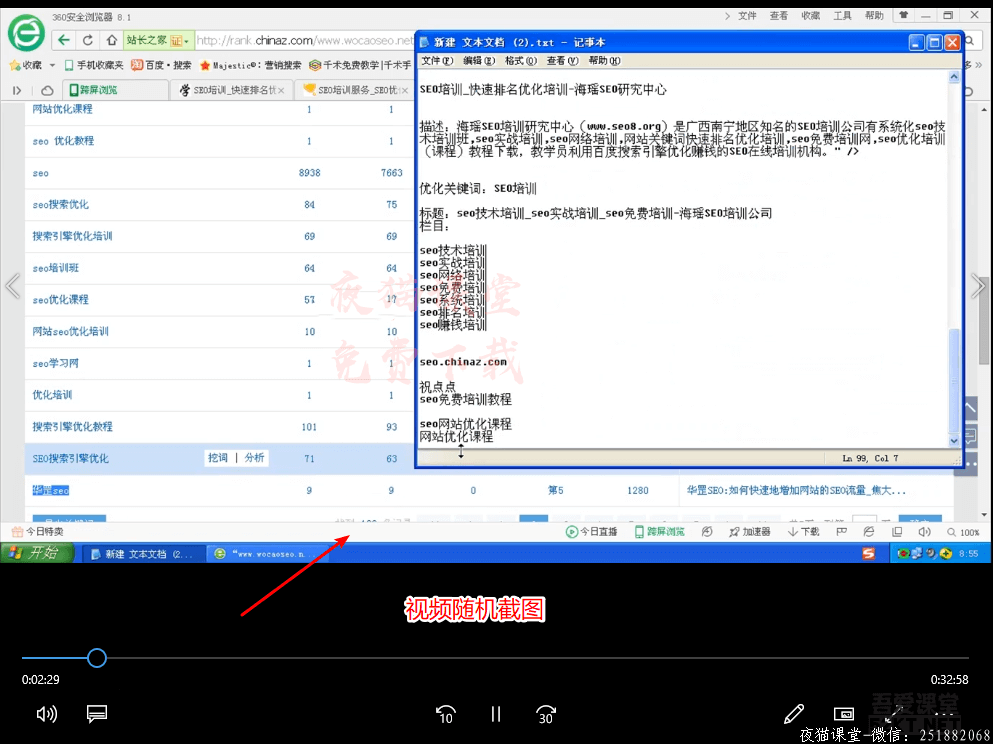Click the Windows 开始 start button

tap(37, 553)
